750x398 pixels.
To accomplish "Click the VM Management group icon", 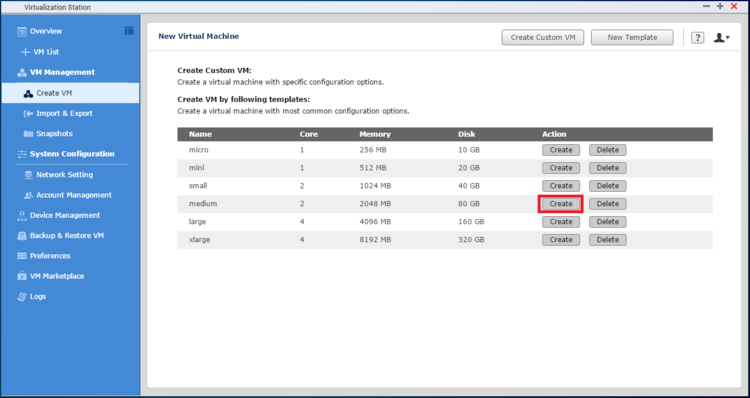I will click(x=22, y=73).
